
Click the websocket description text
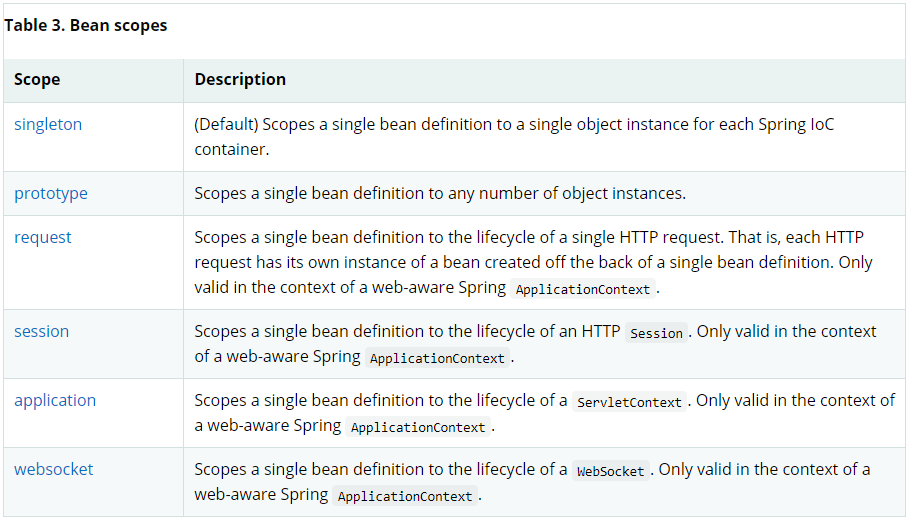click(380, 470)
